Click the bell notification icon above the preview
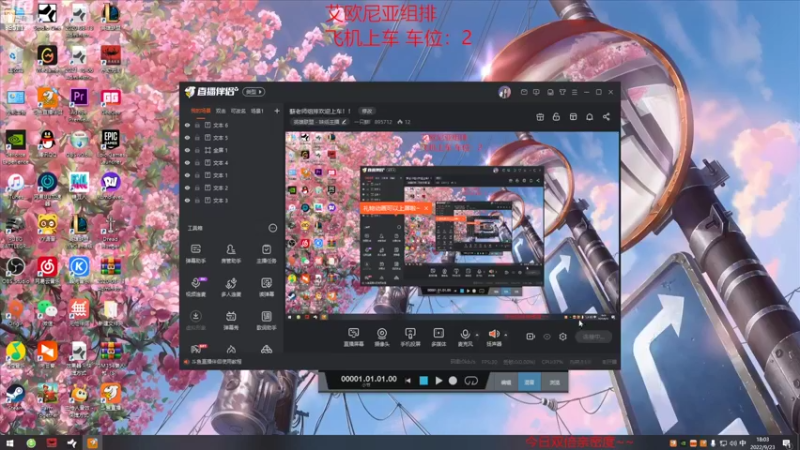 pos(589,117)
